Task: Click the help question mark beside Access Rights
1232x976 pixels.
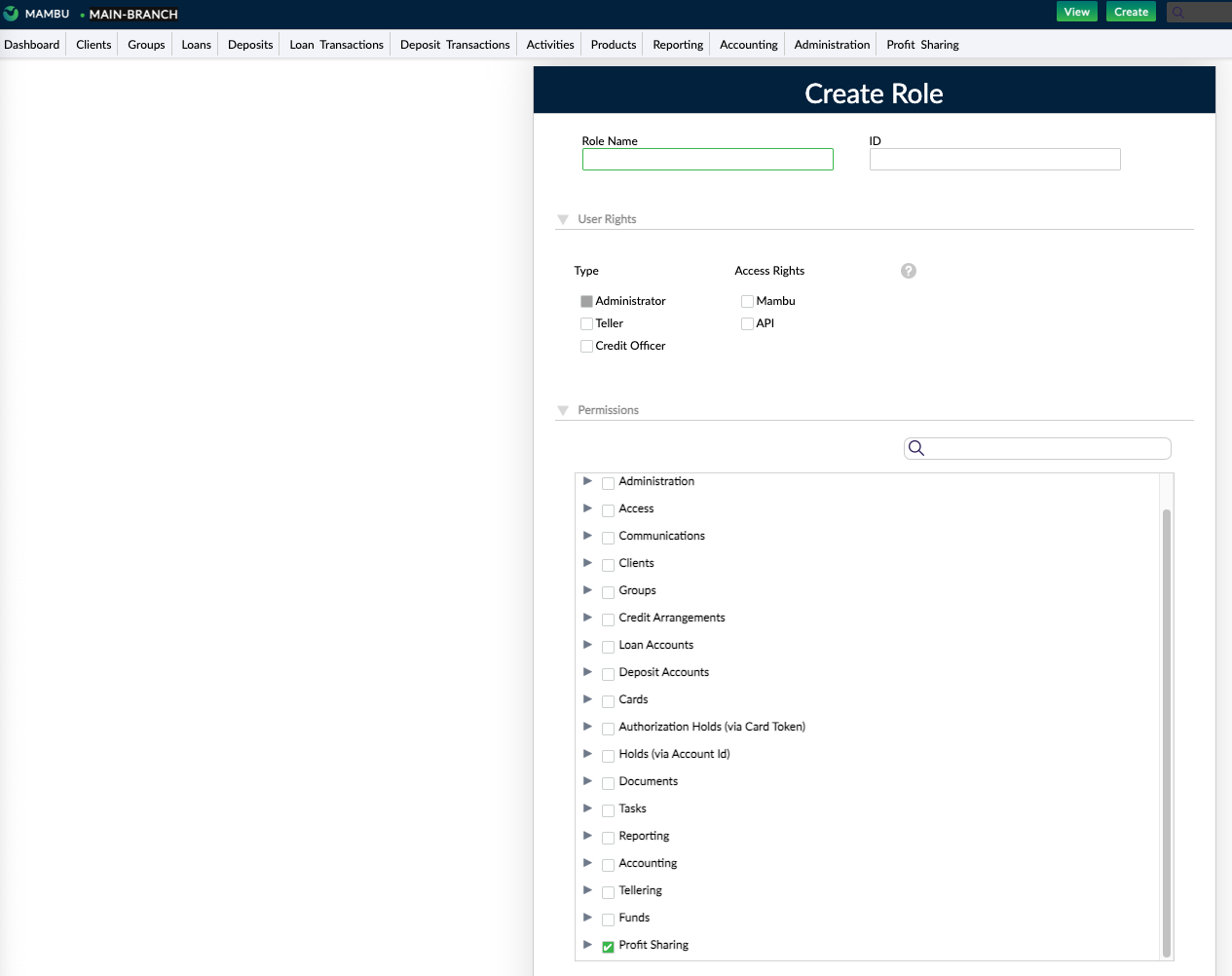Action: pyautogui.click(x=908, y=271)
